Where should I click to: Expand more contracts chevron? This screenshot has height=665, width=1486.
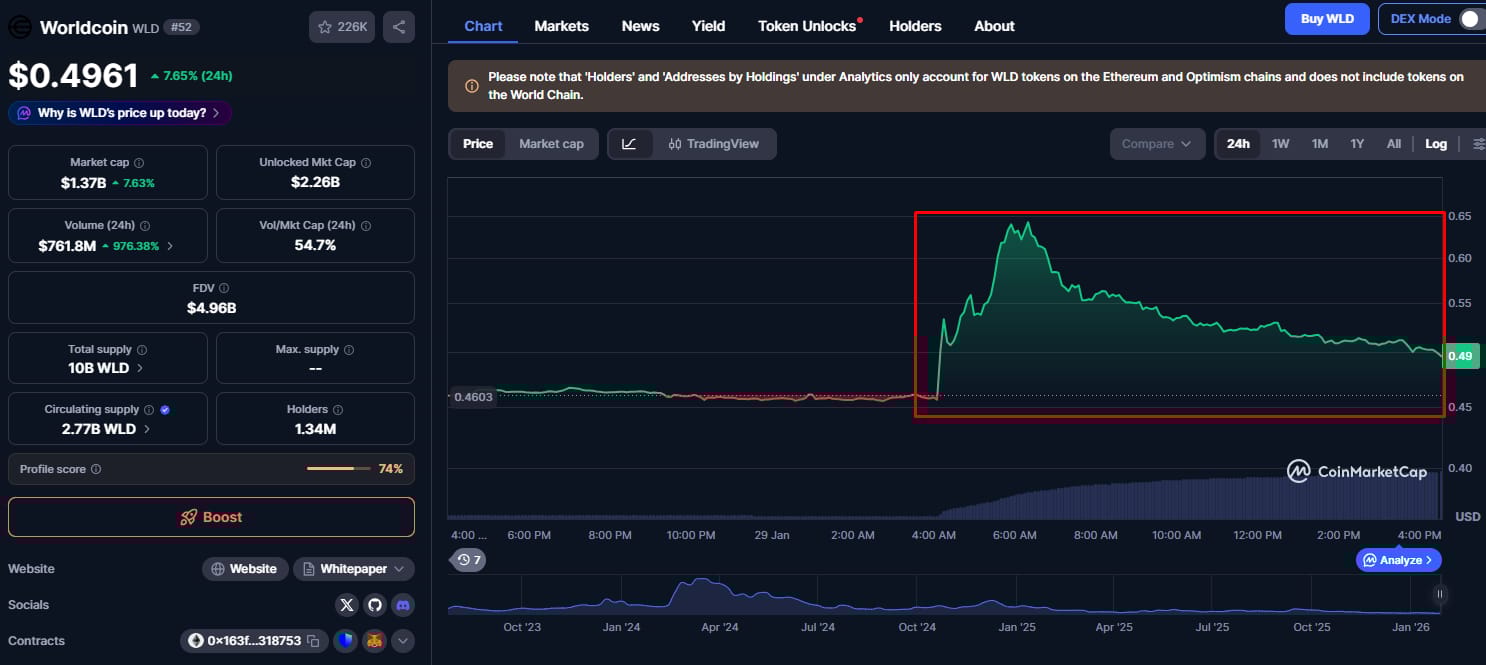[402, 641]
